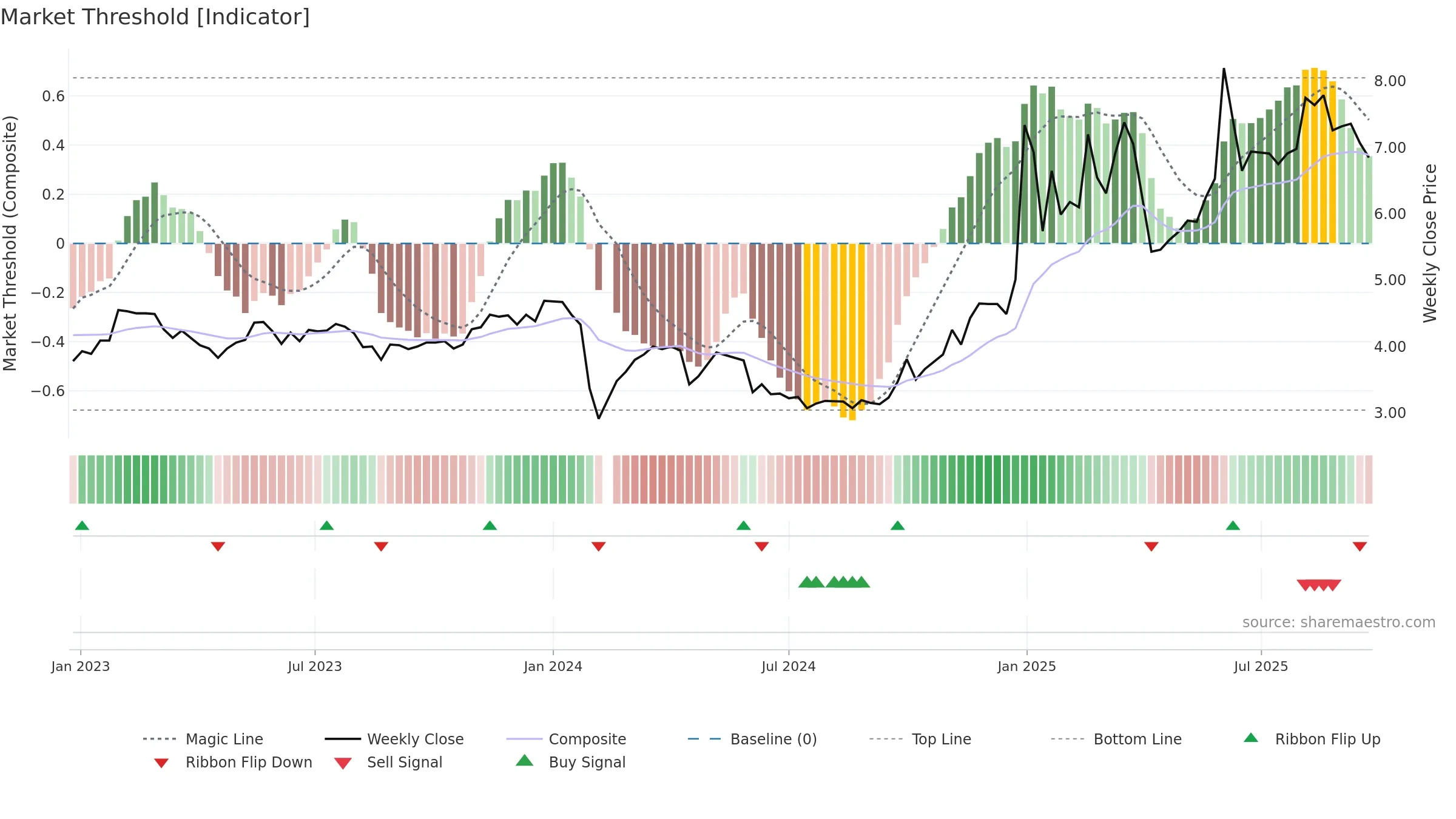The height and width of the screenshot is (819, 1456).
Task: Click the 5.00 price tick label
Action: pos(1390,280)
